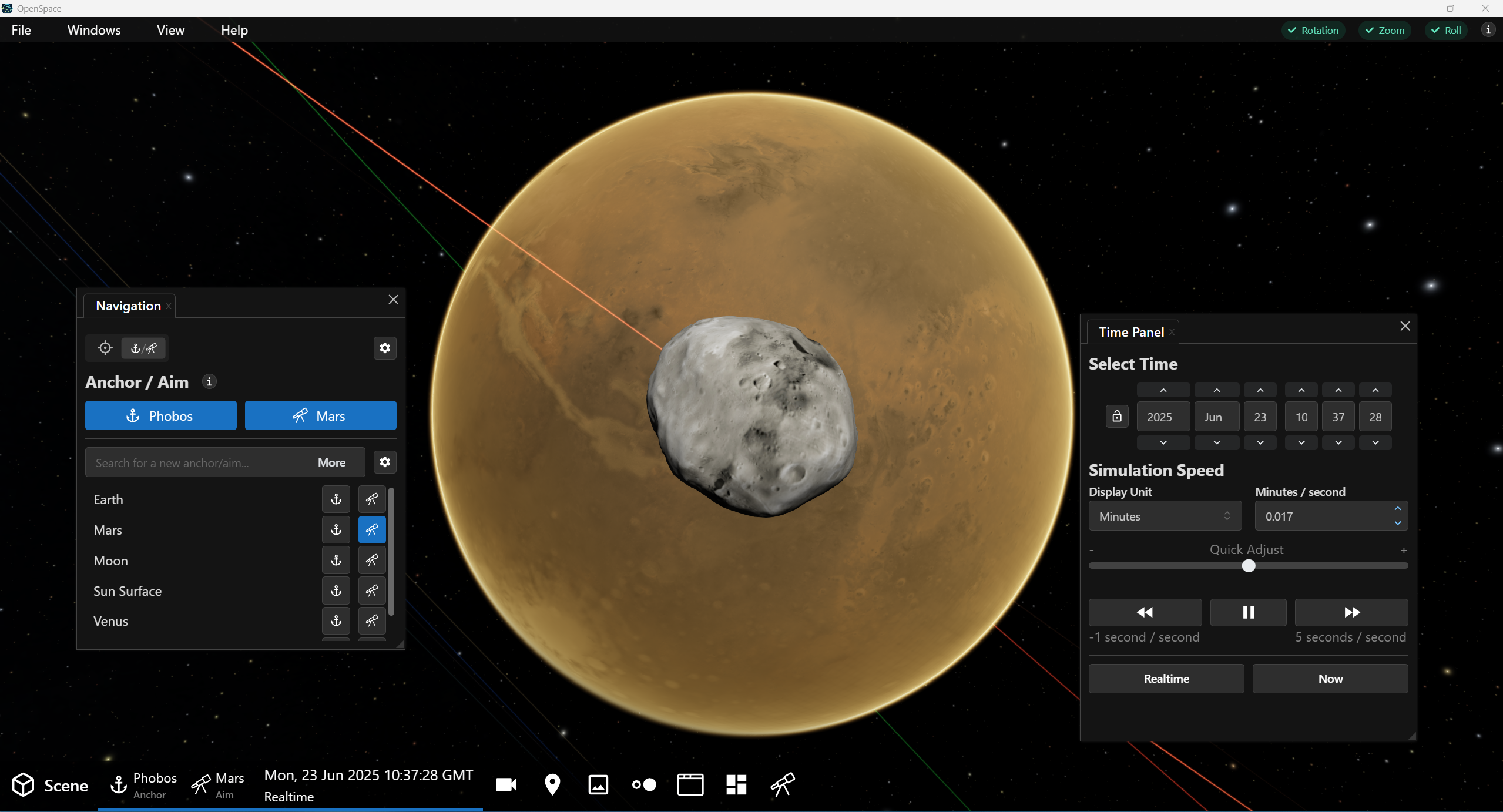Viewport: 1503px width, 812px height.
Task: Toggle Mars aim telescope icon in list
Action: 372,530
